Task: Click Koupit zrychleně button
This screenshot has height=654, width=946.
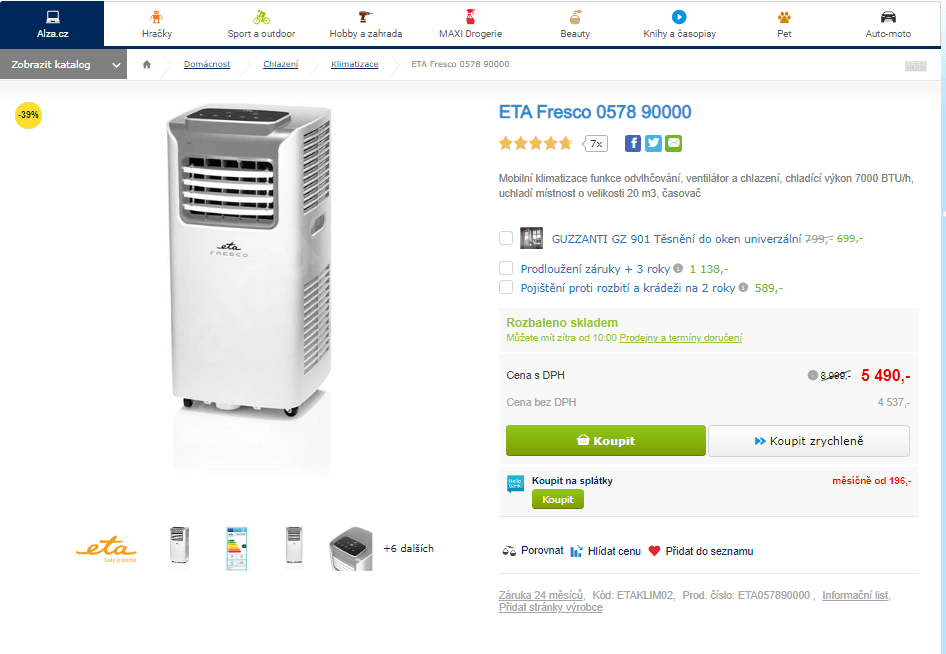Action: 809,441
